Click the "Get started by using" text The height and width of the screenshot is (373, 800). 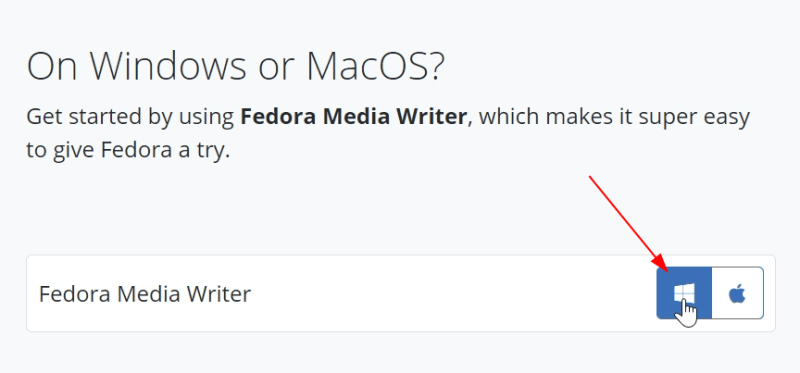pyautogui.click(x=131, y=118)
